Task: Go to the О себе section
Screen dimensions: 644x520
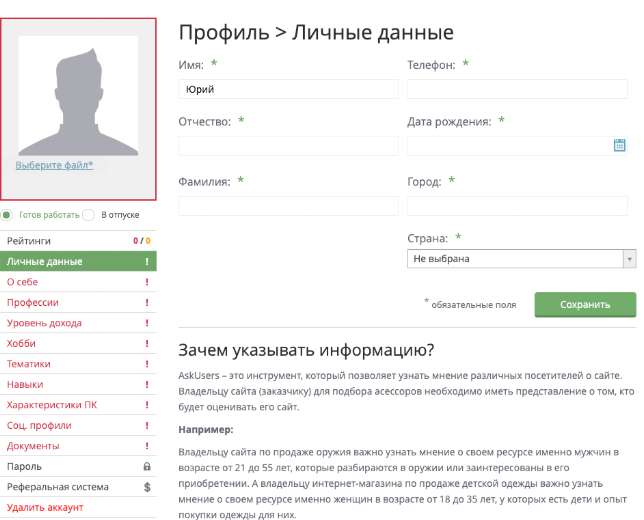Action: [24, 282]
